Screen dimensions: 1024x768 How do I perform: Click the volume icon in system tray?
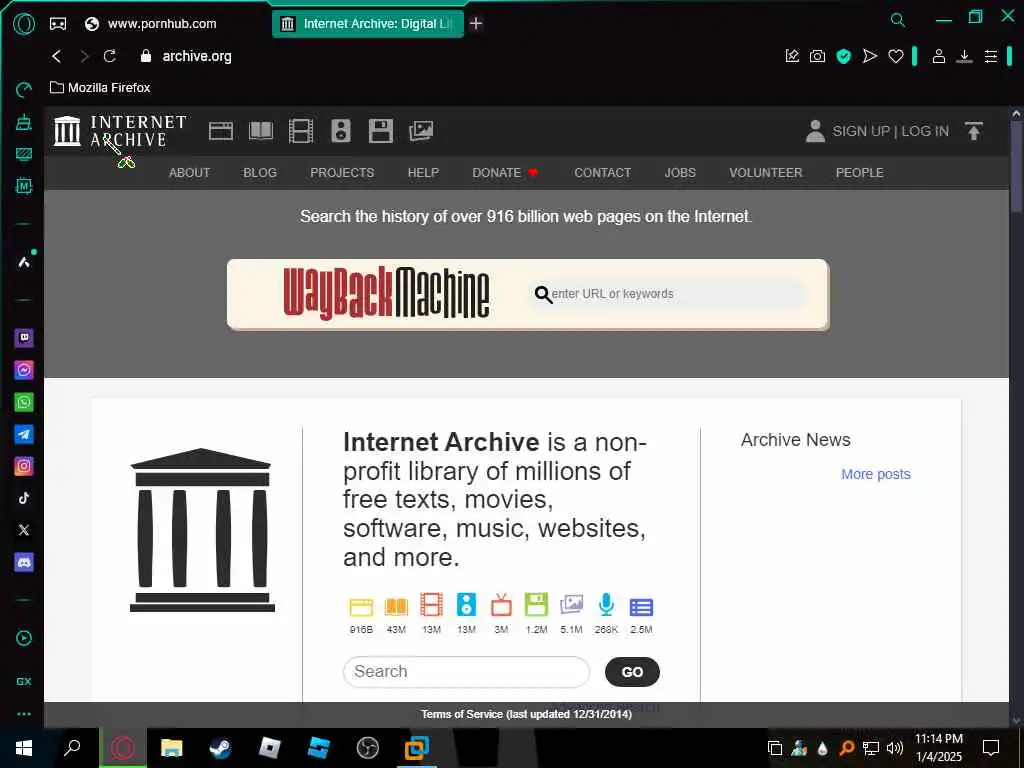click(895, 748)
